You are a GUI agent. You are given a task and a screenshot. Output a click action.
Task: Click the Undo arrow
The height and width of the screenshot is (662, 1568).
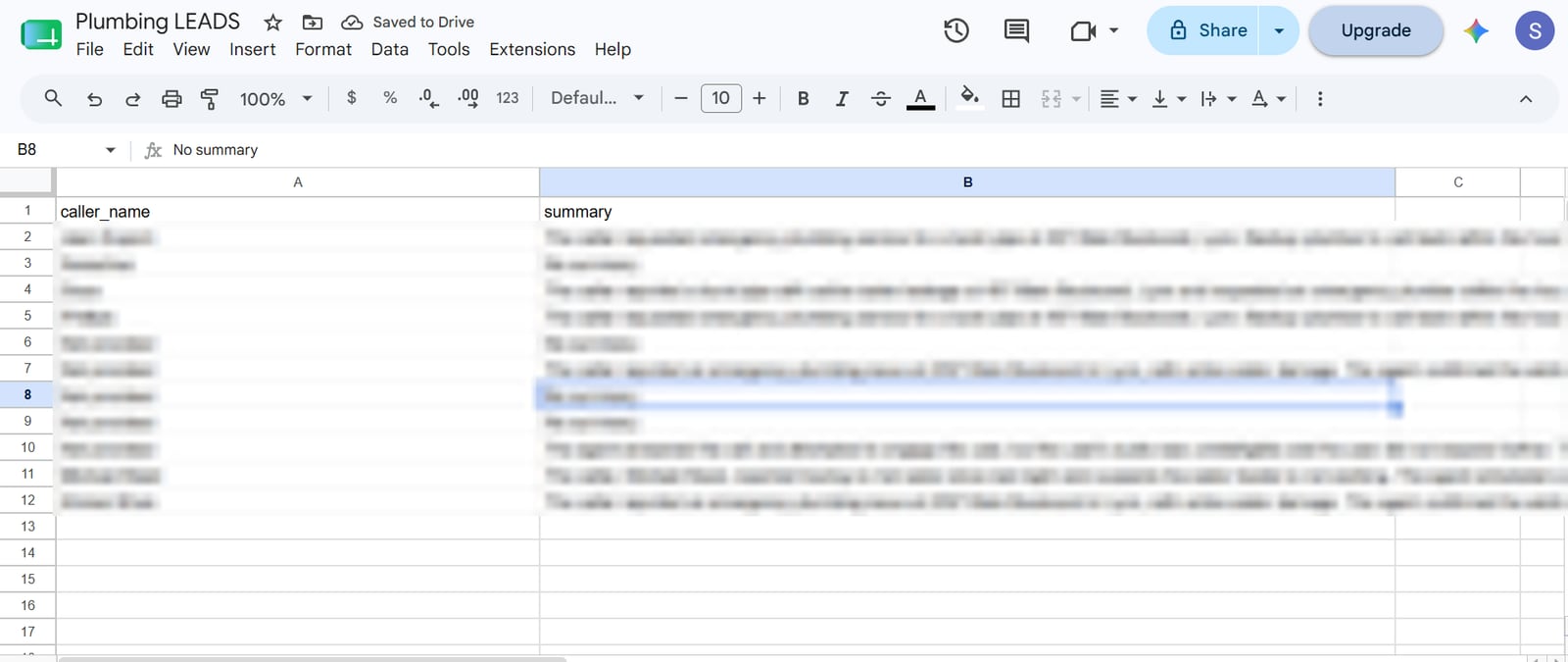(94, 98)
